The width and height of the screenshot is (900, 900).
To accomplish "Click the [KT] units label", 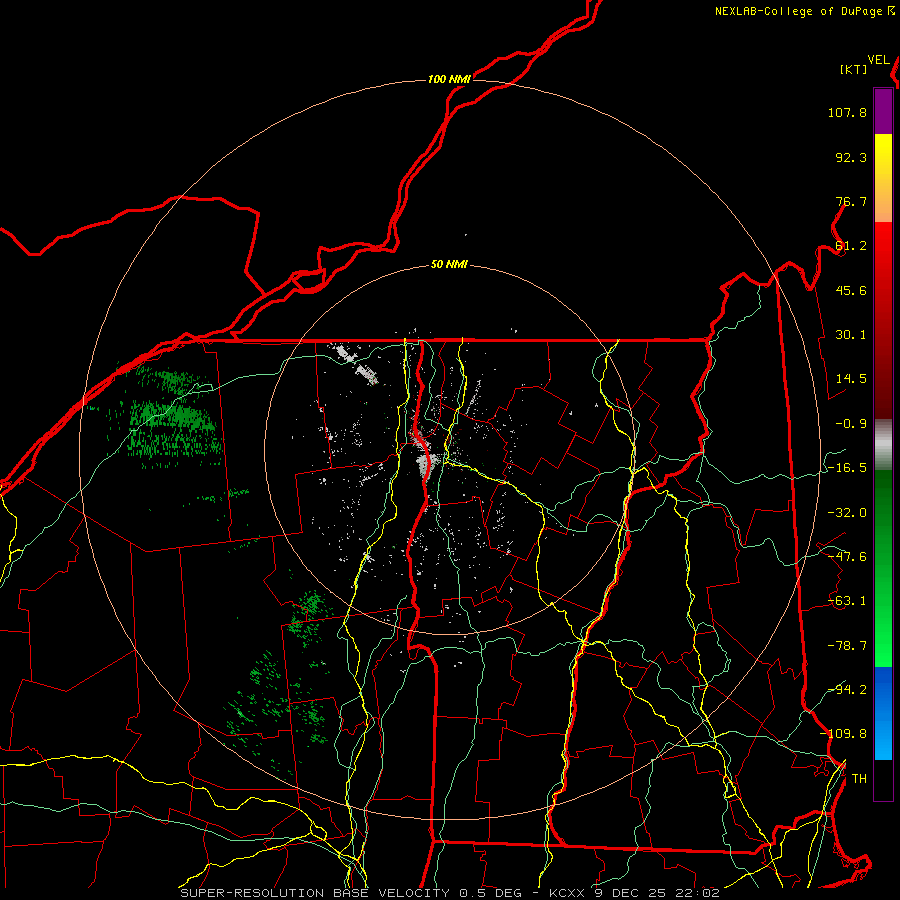I will 854,69.
